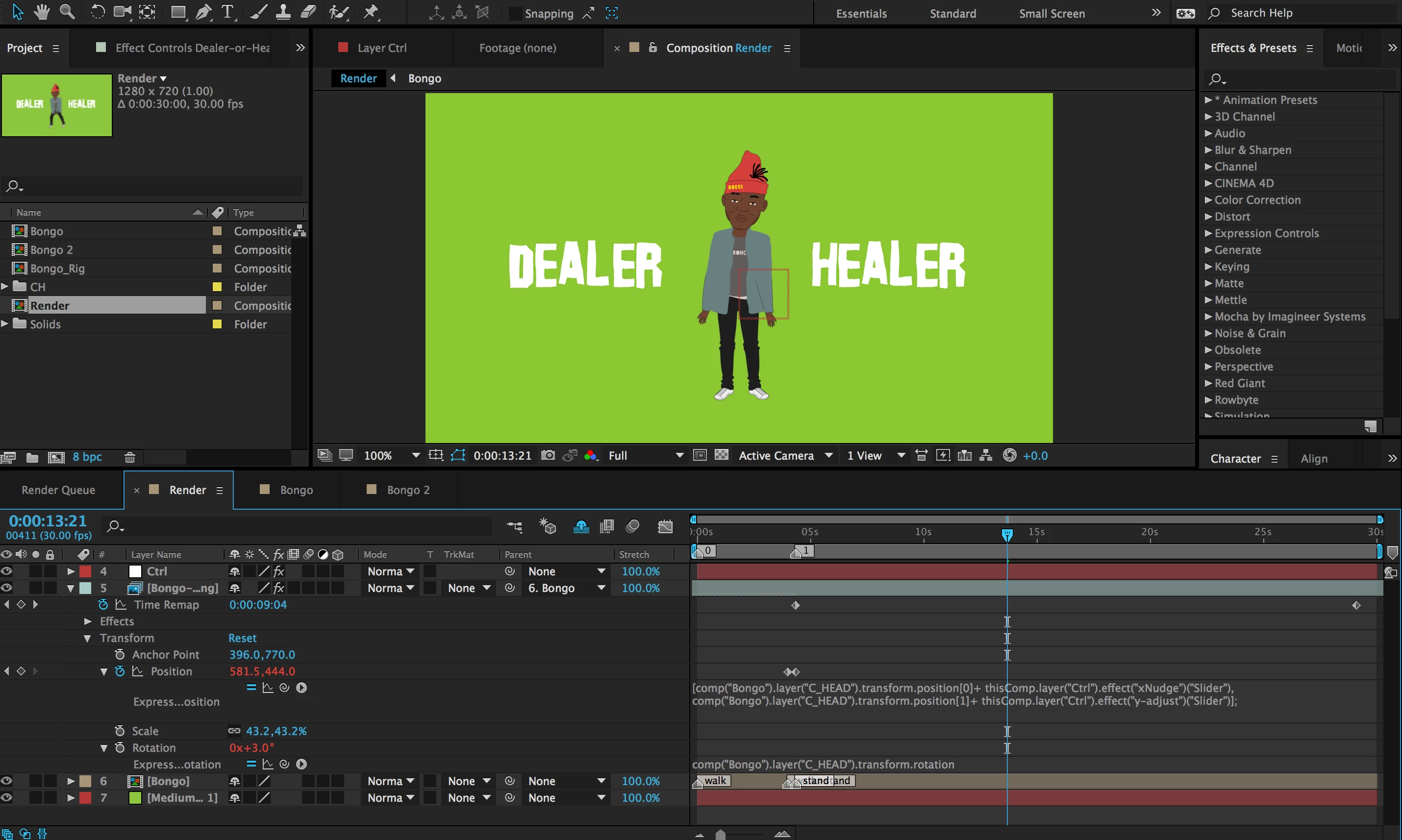1402x840 pixels.
Task: Expand the CH folder in Project panel
Action: [x=4, y=286]
